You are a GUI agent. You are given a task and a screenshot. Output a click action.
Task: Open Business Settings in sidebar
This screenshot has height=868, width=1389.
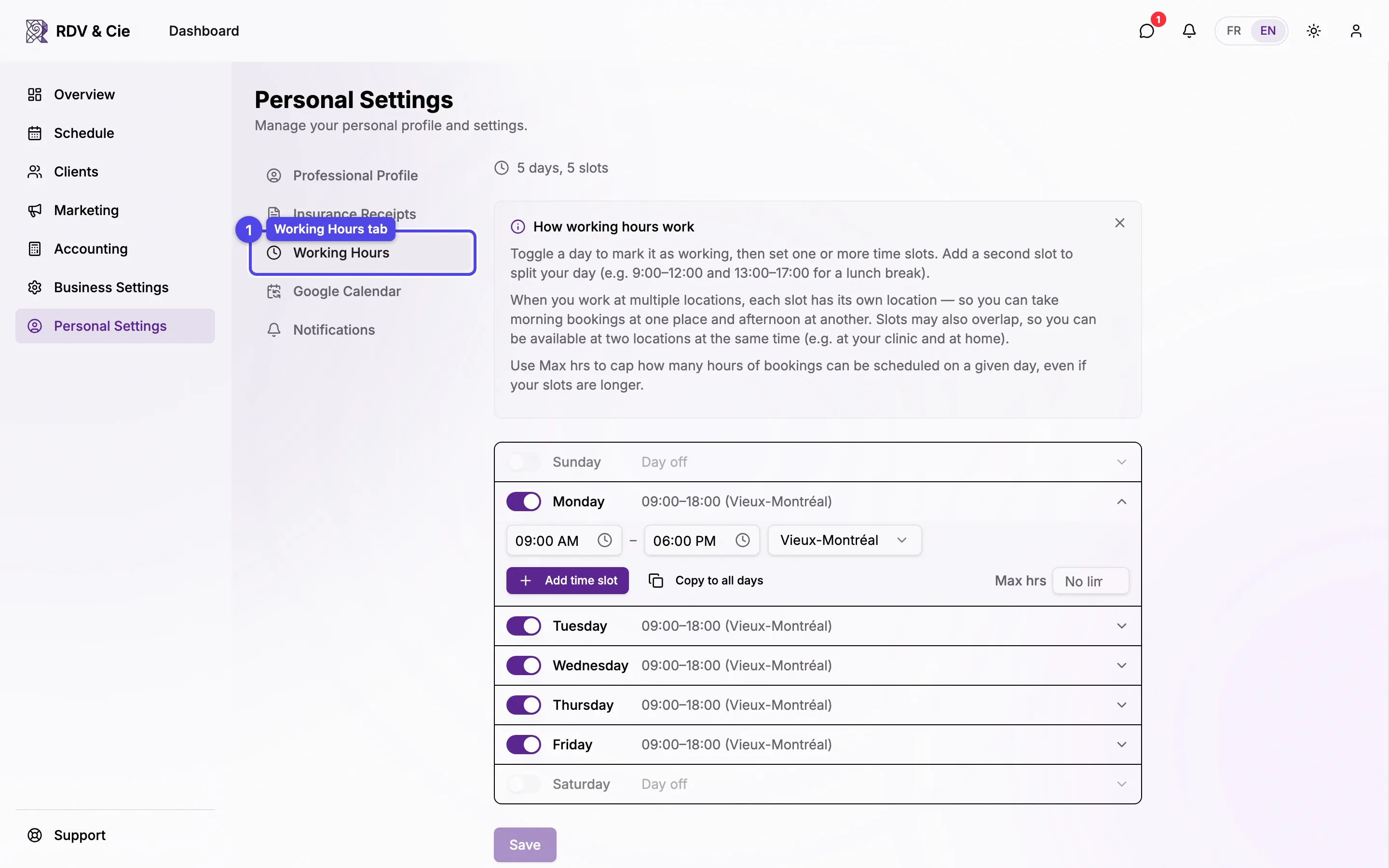(x=115, y=287)
